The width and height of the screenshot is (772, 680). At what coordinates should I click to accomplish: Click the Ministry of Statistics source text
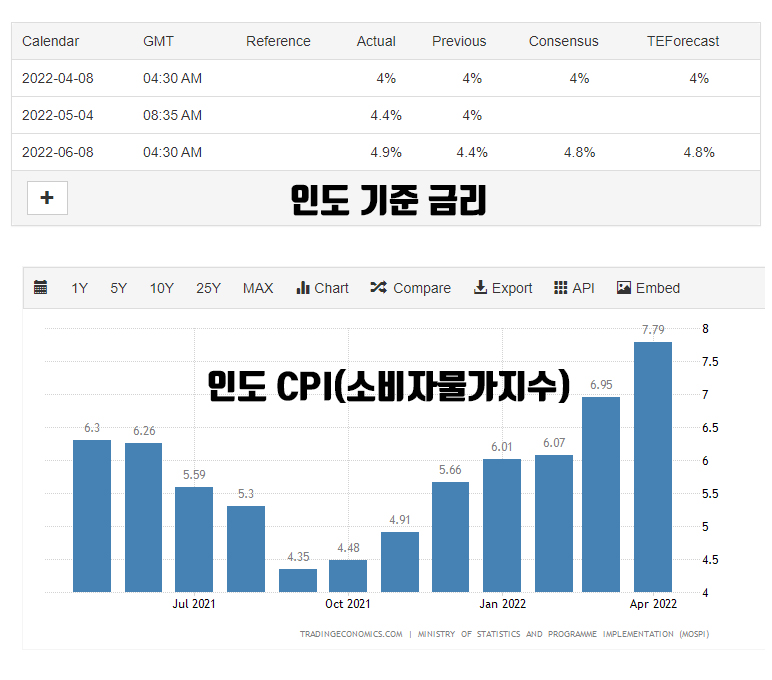[563, 634]
